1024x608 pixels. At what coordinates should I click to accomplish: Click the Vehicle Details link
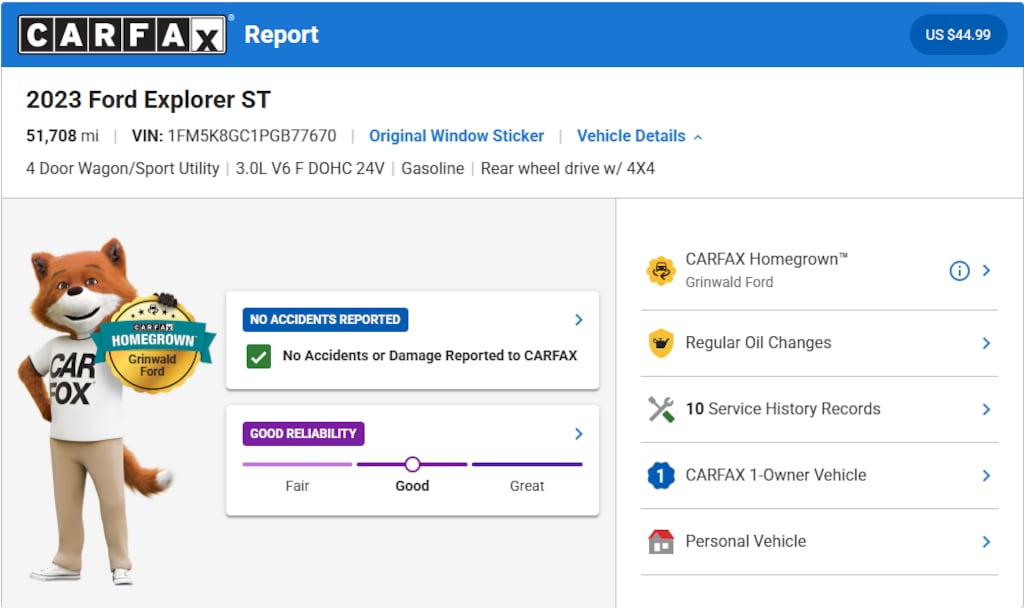(631, 136)
